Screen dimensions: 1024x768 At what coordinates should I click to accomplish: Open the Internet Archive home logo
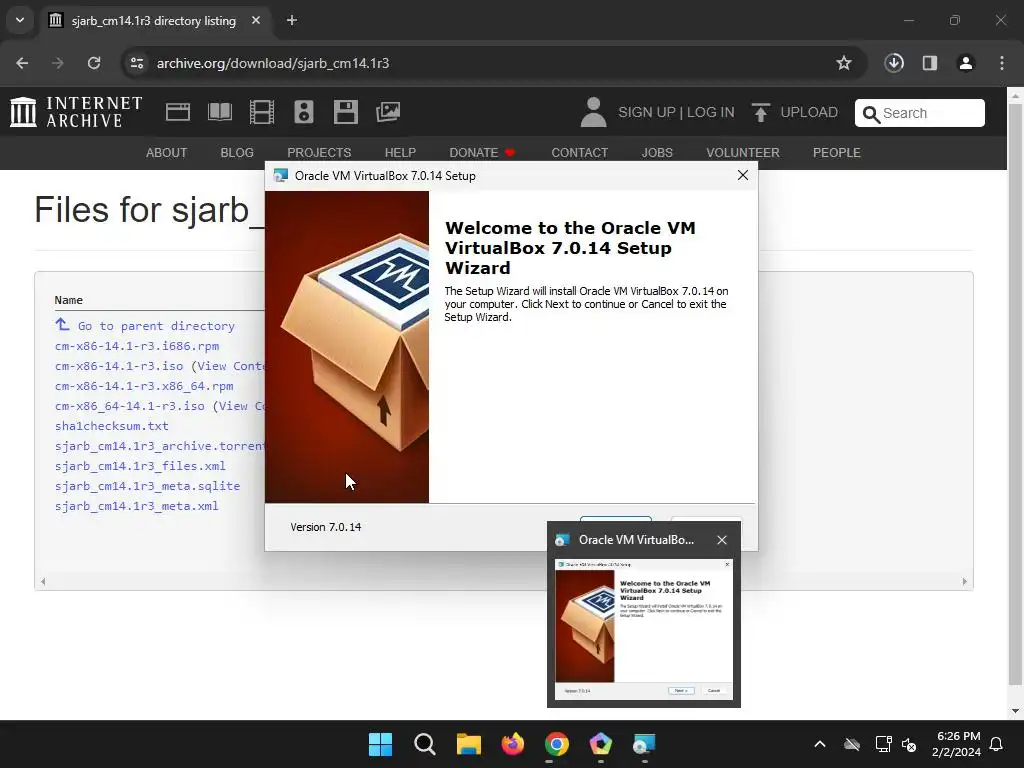tap(76, 112)
